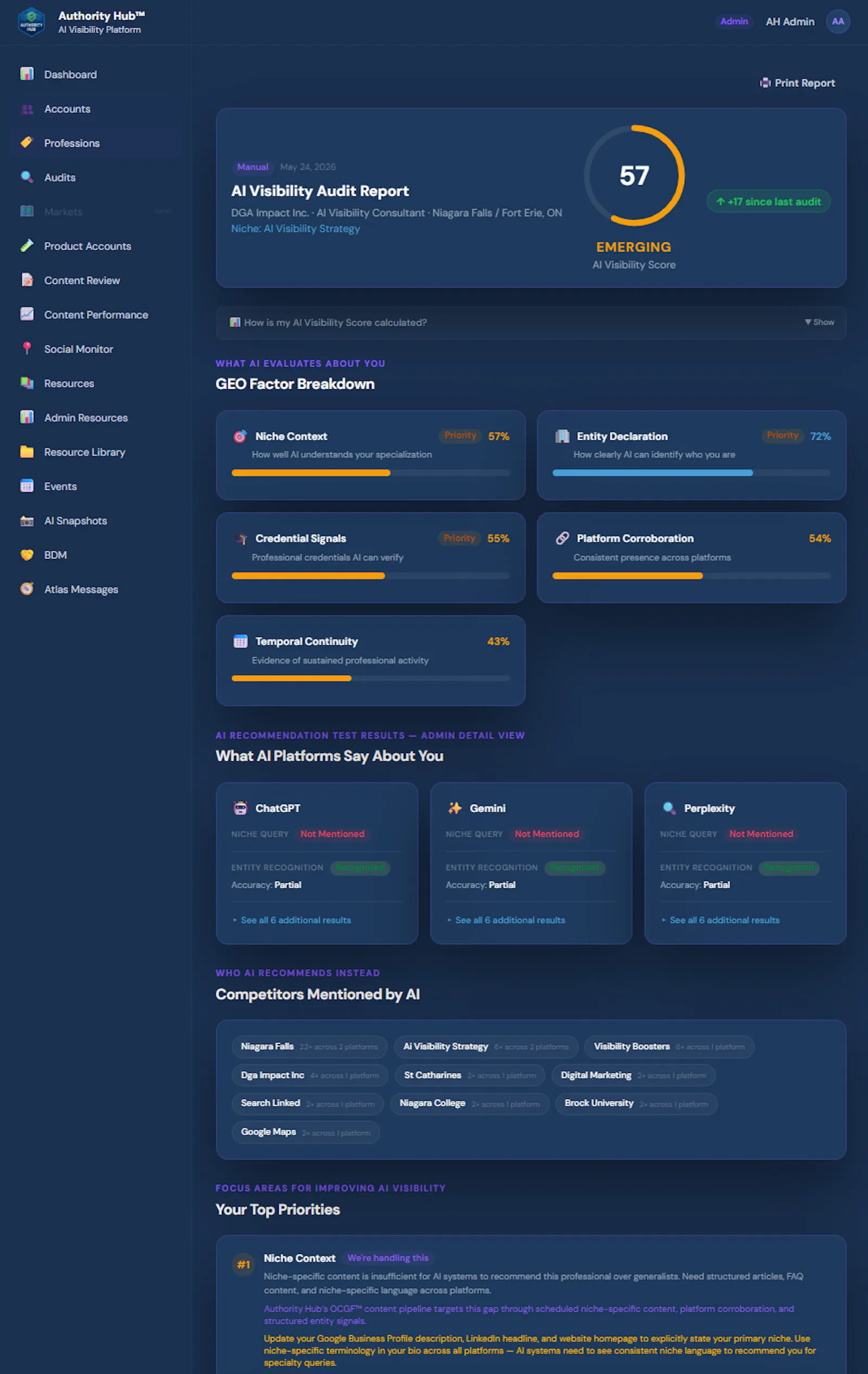Click the Priority badge on Credential Signals
The image size is (868, 1374).
(459, 538)
